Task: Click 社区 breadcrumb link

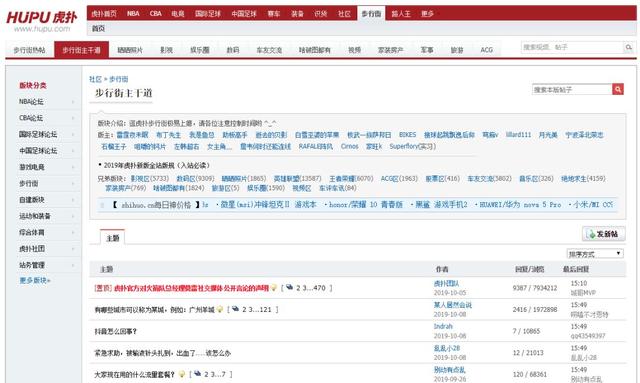Action: click(95, 79)
